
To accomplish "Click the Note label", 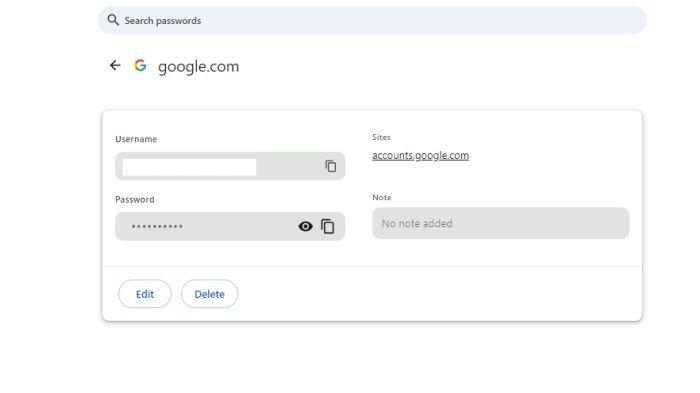I will pos(382,197).
